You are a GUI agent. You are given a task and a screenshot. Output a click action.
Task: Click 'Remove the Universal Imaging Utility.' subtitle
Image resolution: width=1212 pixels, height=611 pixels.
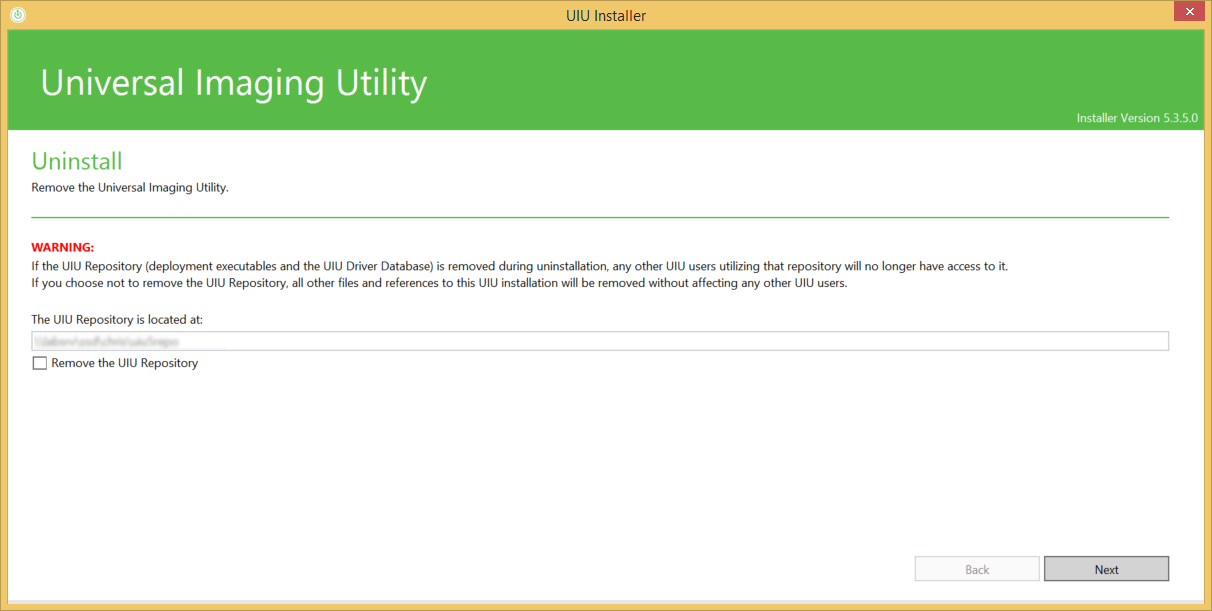(x=130, y=187)
